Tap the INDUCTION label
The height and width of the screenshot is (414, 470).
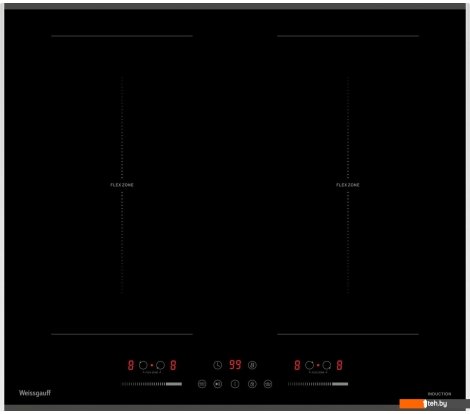[439, 394]
